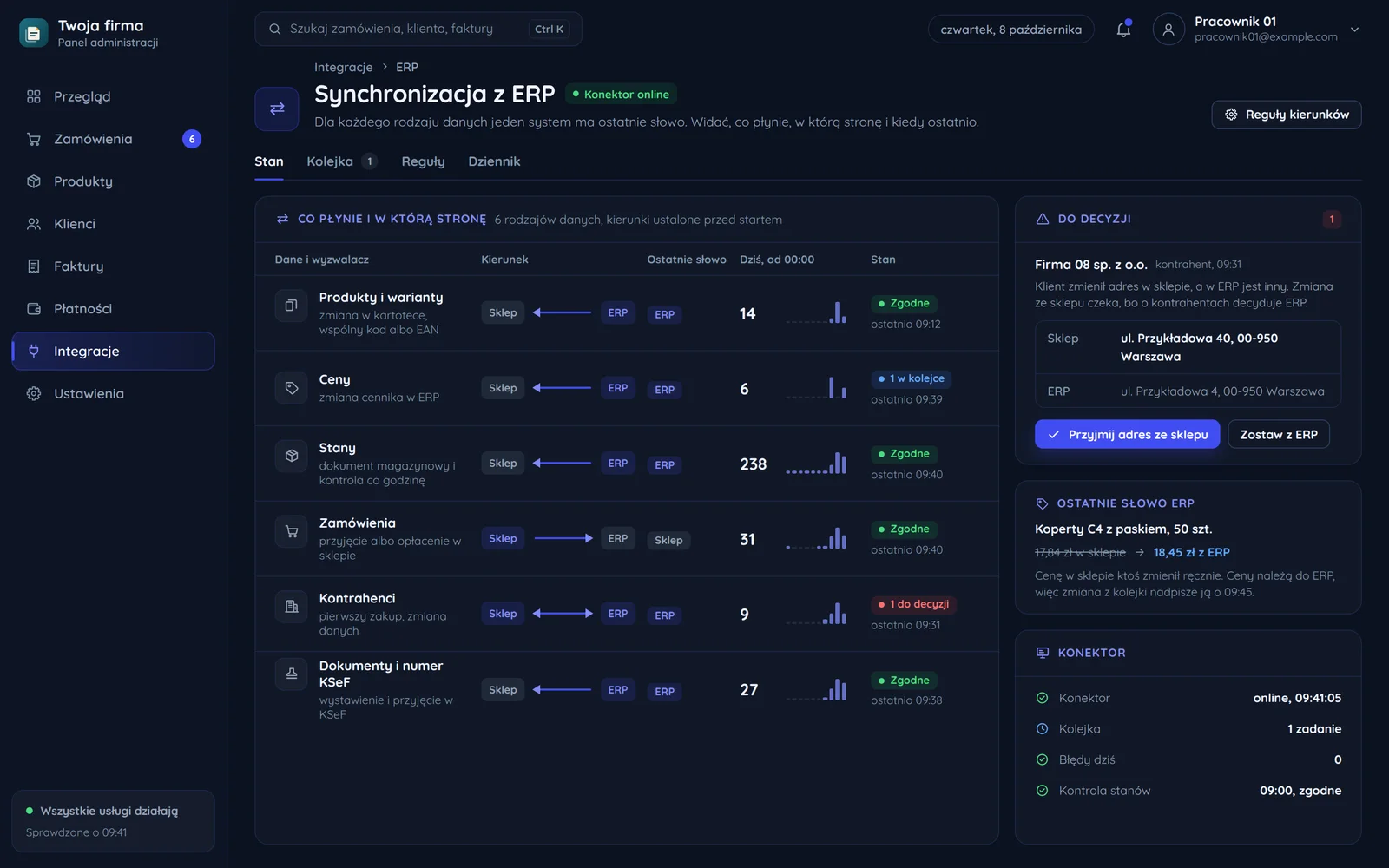Click the Reguły kierunków button
The width and height of the screenshot is (1389, 868).
click(1287, 115)
